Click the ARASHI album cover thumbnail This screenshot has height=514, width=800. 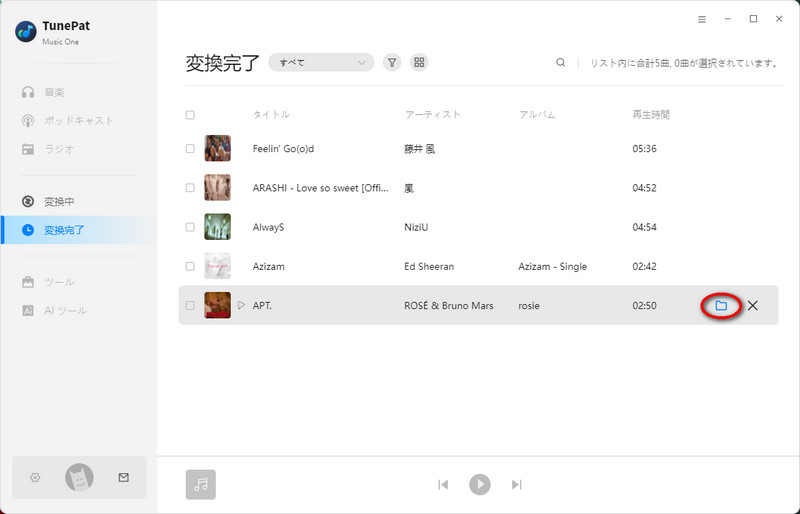[x=217, y=187]
